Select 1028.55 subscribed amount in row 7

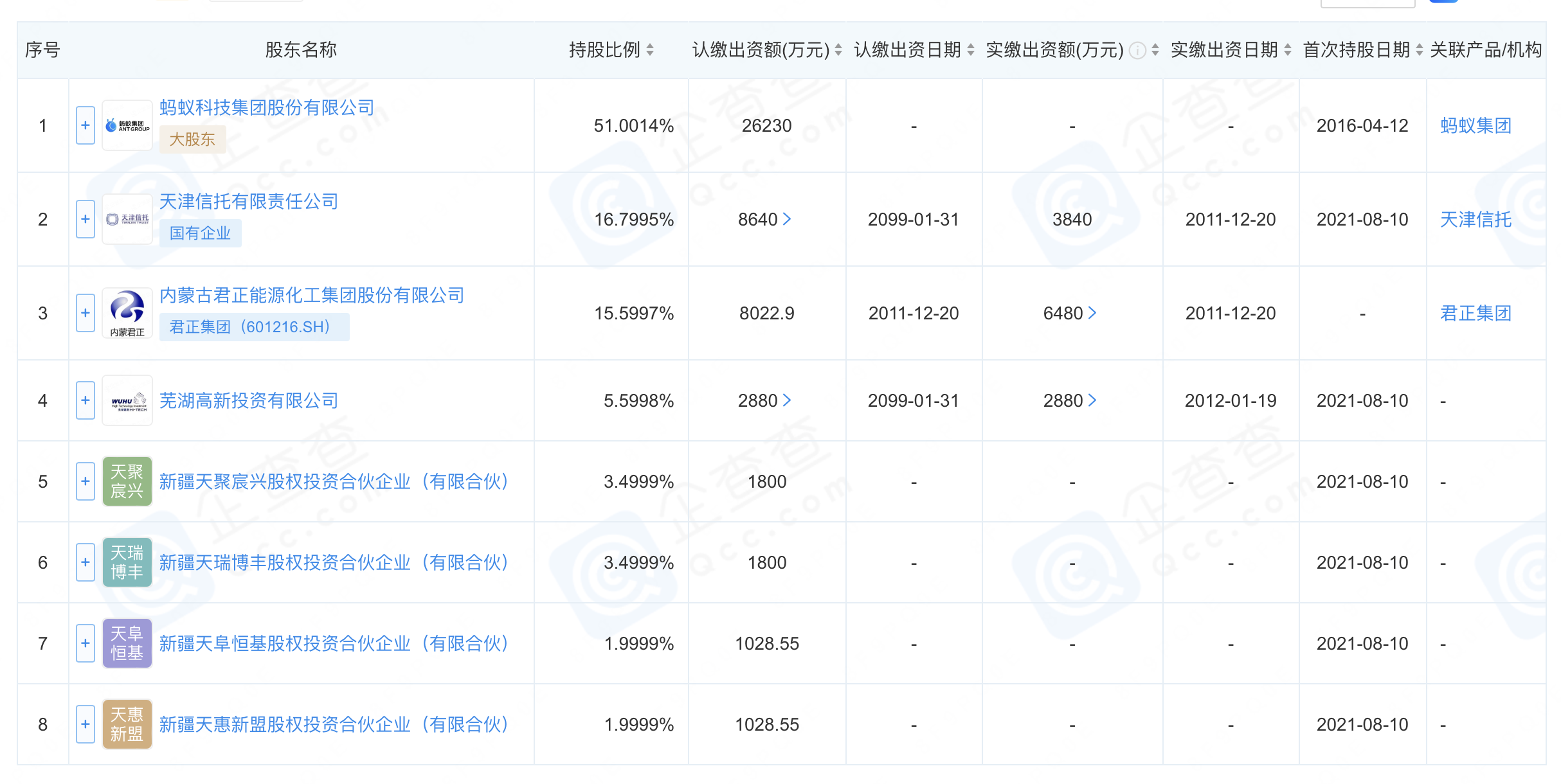point(767,643)
